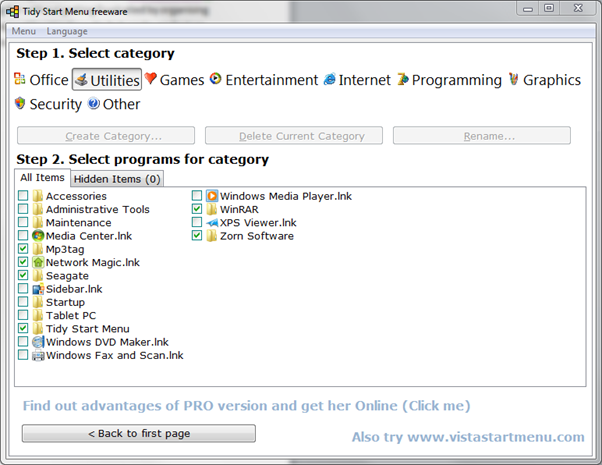Screen dimensions: 602x465
Task: Click the Media Center.lnk icon
Action: pos(38,235)
